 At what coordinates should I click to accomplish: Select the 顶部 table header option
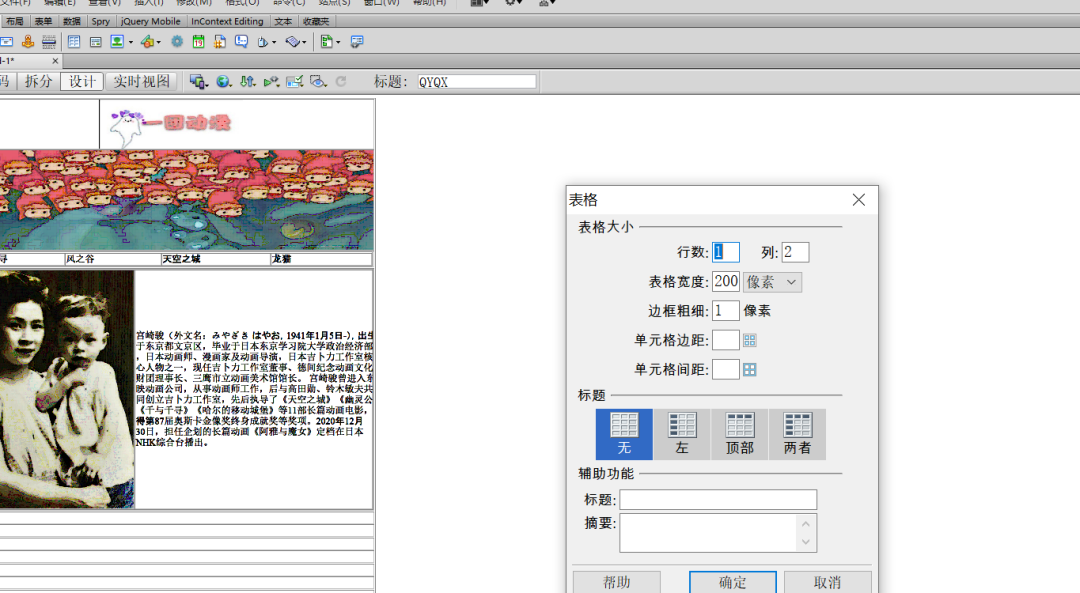[739, 433]
